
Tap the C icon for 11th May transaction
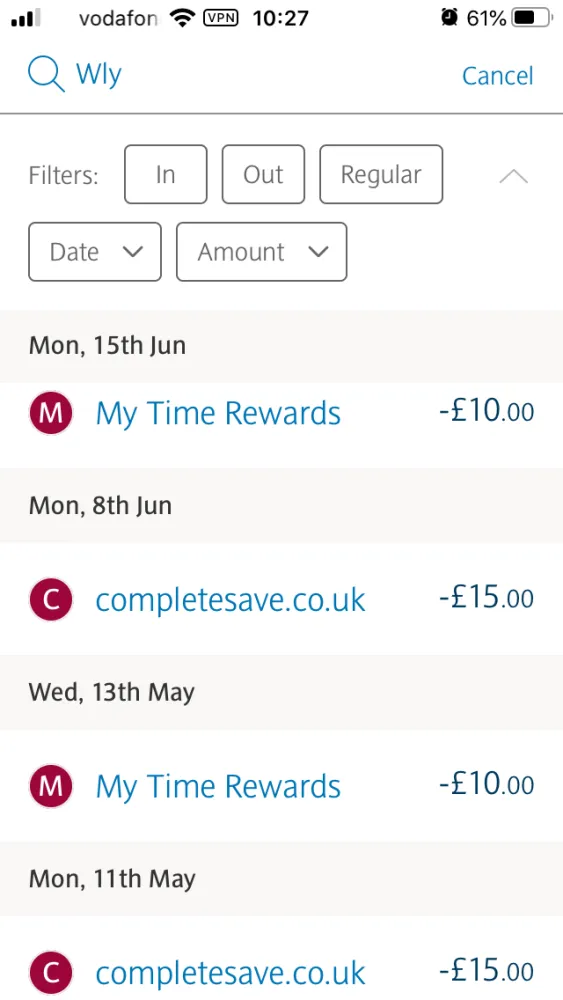click(51, 973)
